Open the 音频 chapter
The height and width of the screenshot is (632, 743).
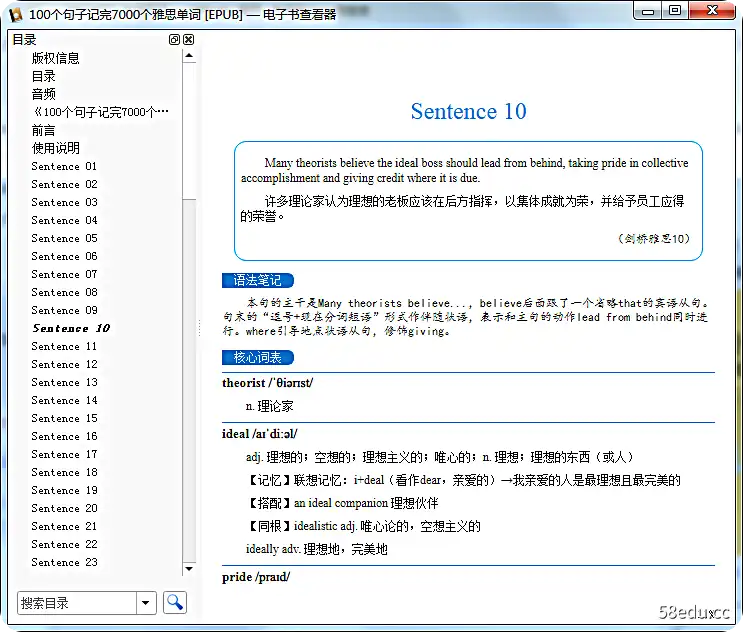pyautogui.click(x=44, y=94)
